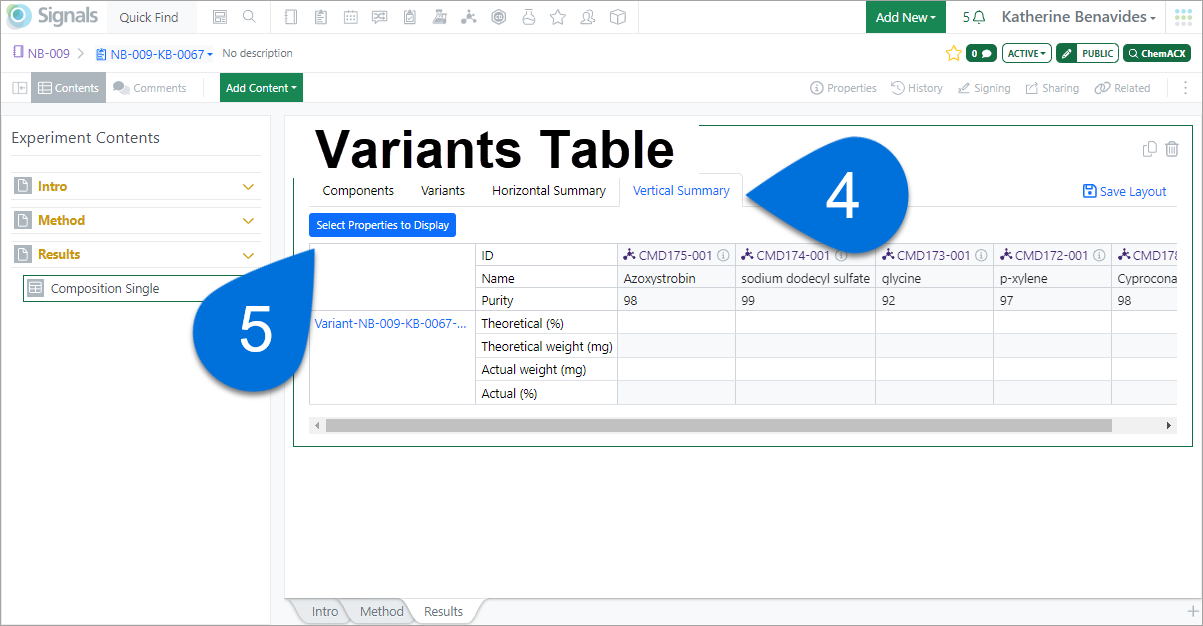
Task: Open the Sharing panel
Action: (x=1052, y=88)
